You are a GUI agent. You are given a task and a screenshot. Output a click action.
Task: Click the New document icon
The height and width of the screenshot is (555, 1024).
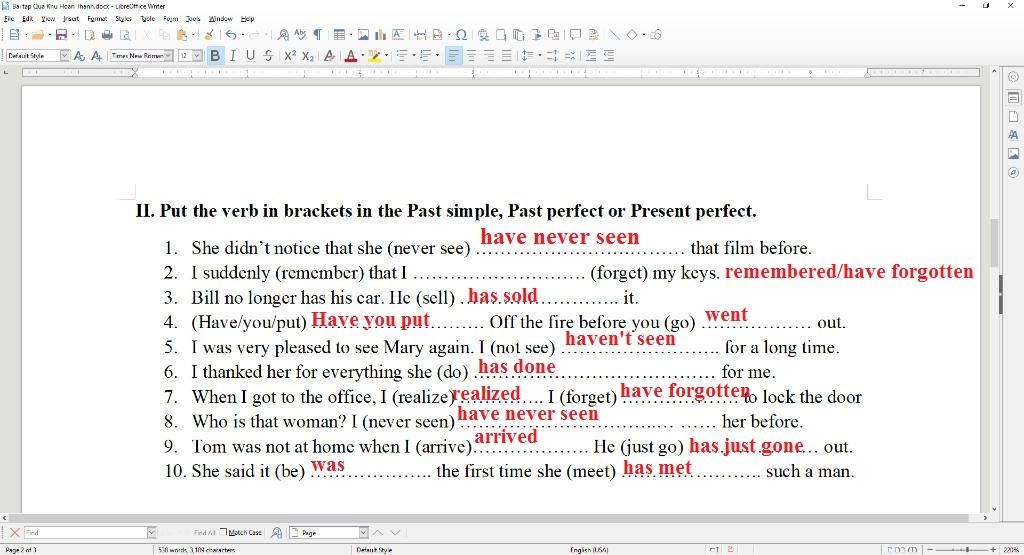pos(14,35)
